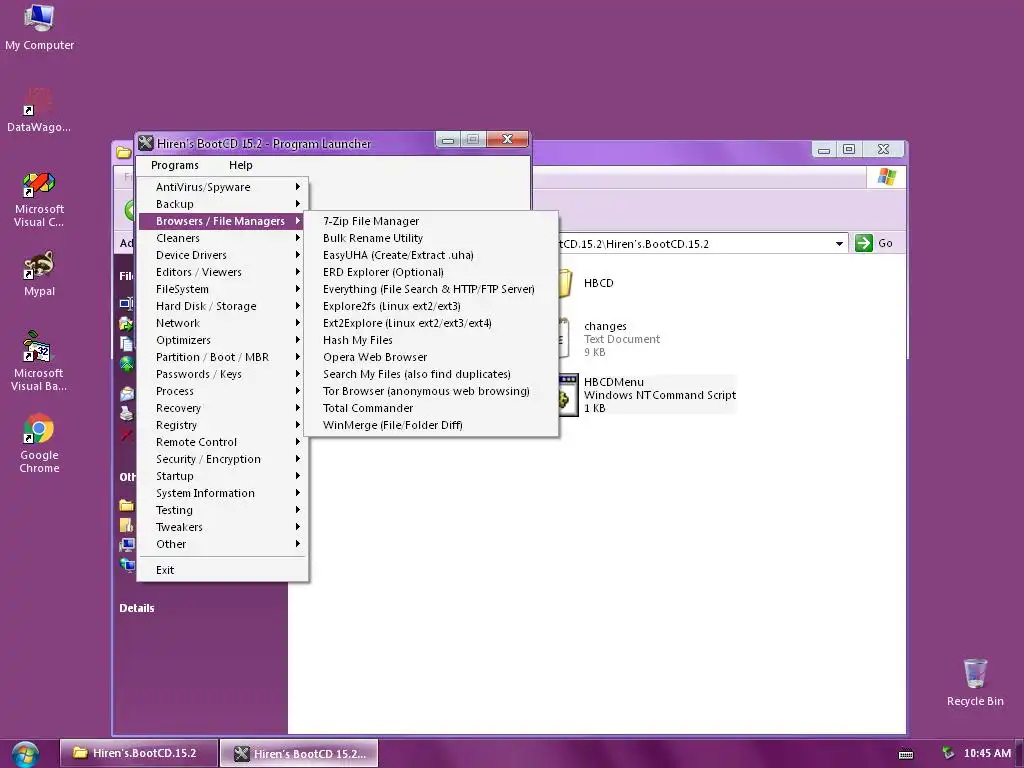Open the Process submenu
Screen dimensions: 1024x768
[222, 391]
